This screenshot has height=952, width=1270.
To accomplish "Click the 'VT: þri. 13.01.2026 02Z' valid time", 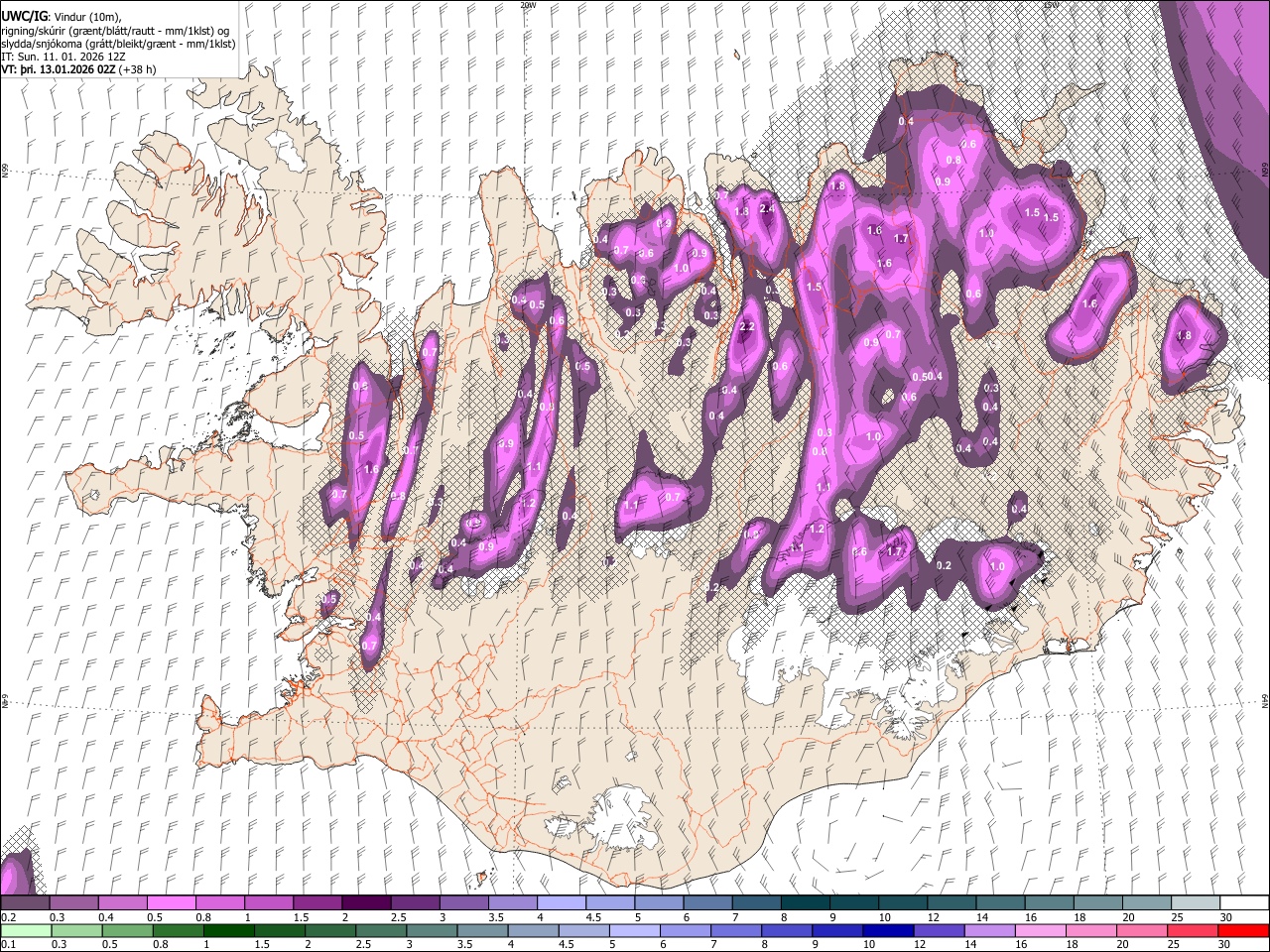I will click(58, 69).
